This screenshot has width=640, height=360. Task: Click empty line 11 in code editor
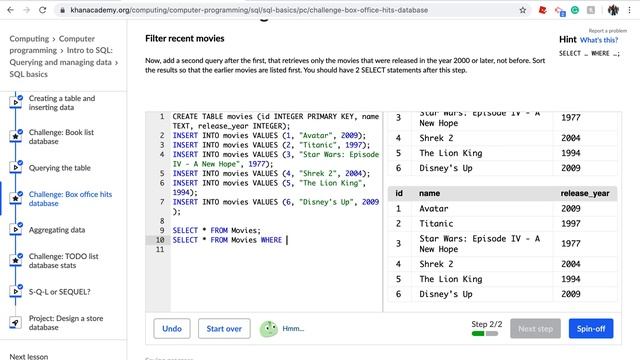[x=276, y=249]
